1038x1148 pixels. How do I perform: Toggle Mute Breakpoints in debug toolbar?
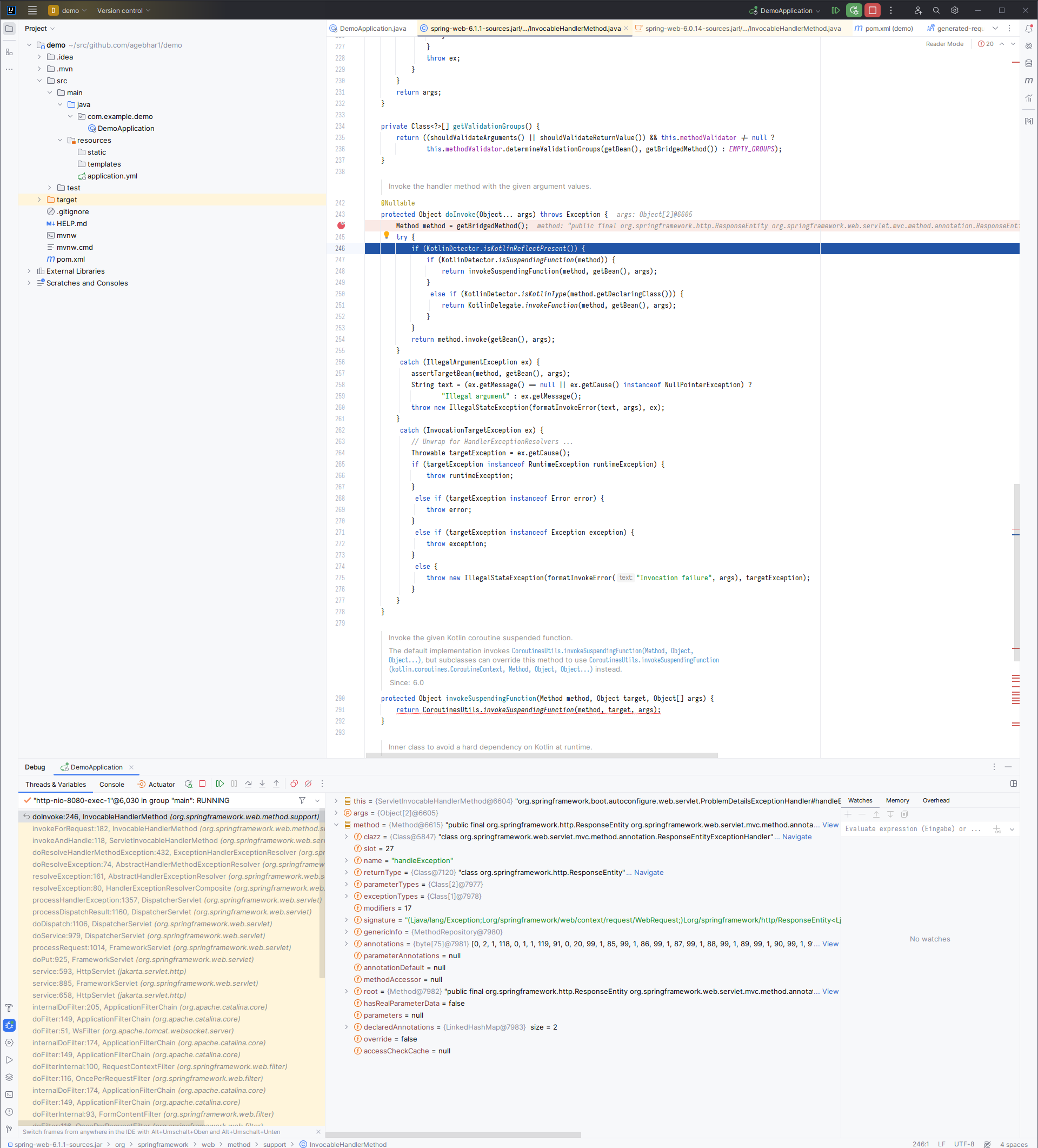(x=308, y=784)
